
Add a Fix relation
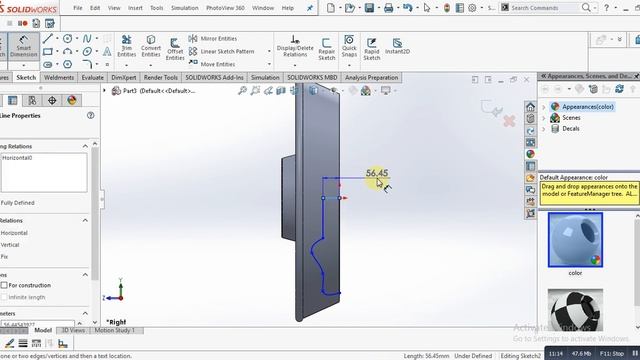4,257
